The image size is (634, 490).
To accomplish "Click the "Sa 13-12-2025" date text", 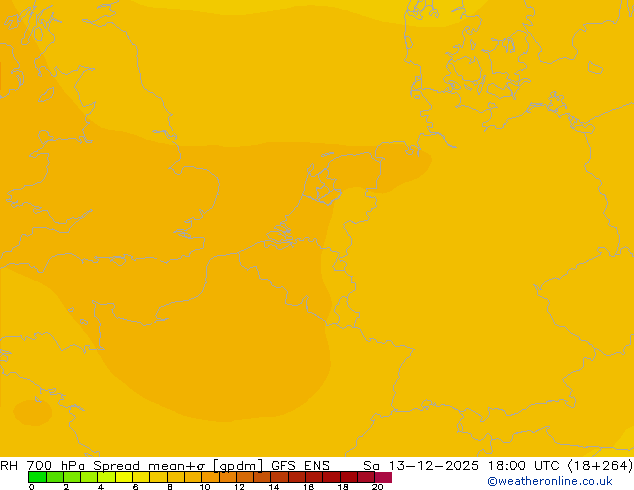I will point(421,466).
